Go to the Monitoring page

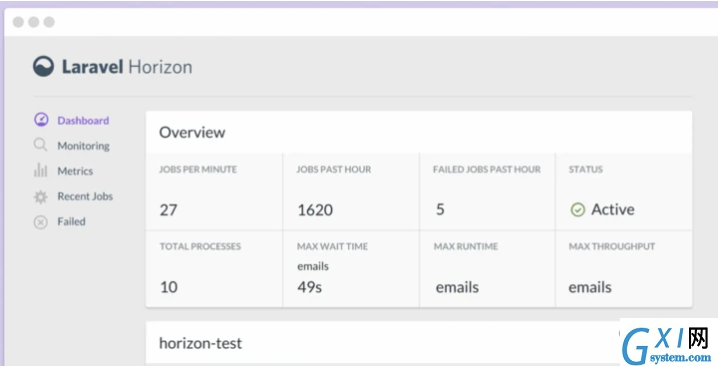(x=83, y=146)
